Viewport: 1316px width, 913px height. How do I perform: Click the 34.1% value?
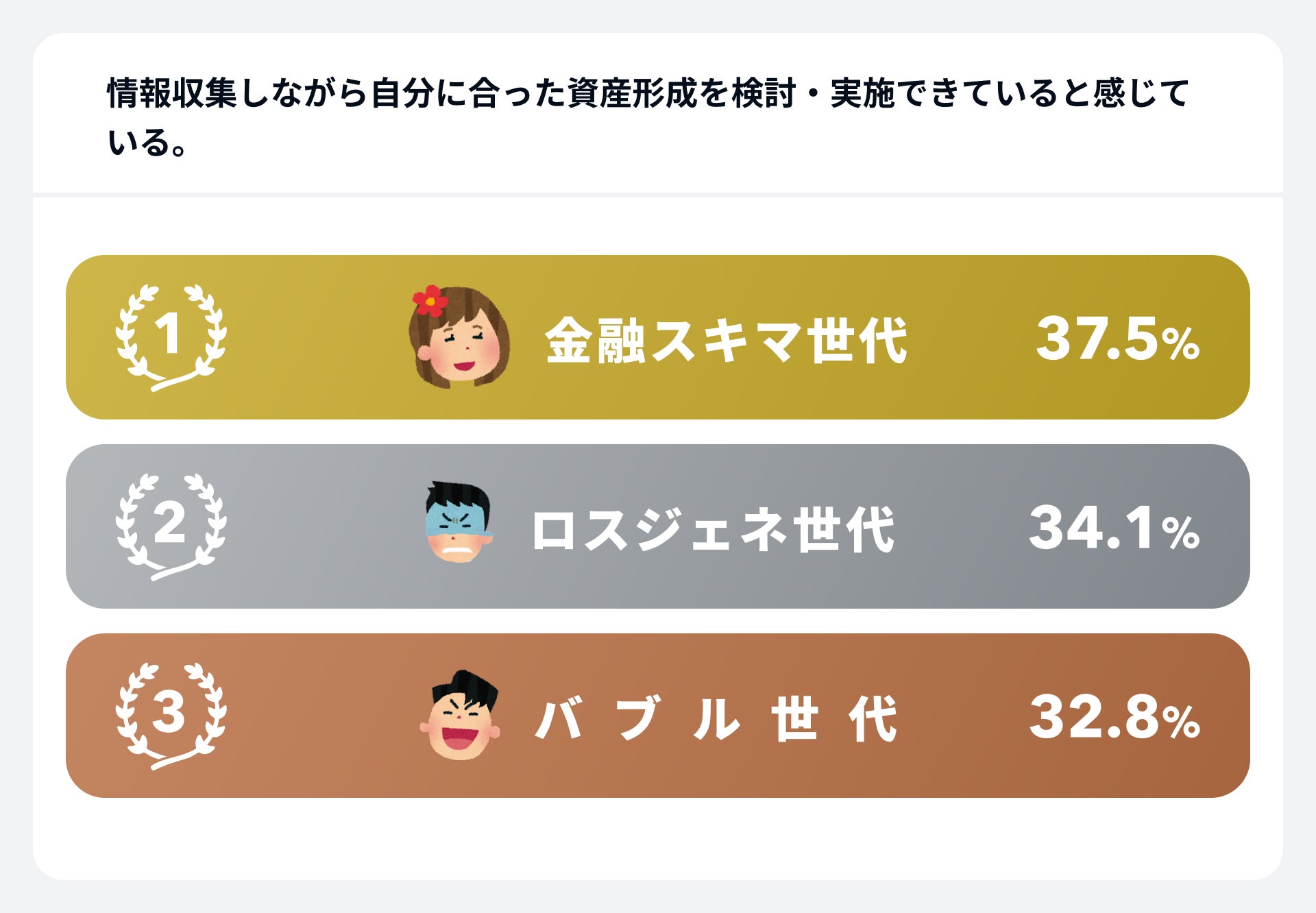[1114, 528]
